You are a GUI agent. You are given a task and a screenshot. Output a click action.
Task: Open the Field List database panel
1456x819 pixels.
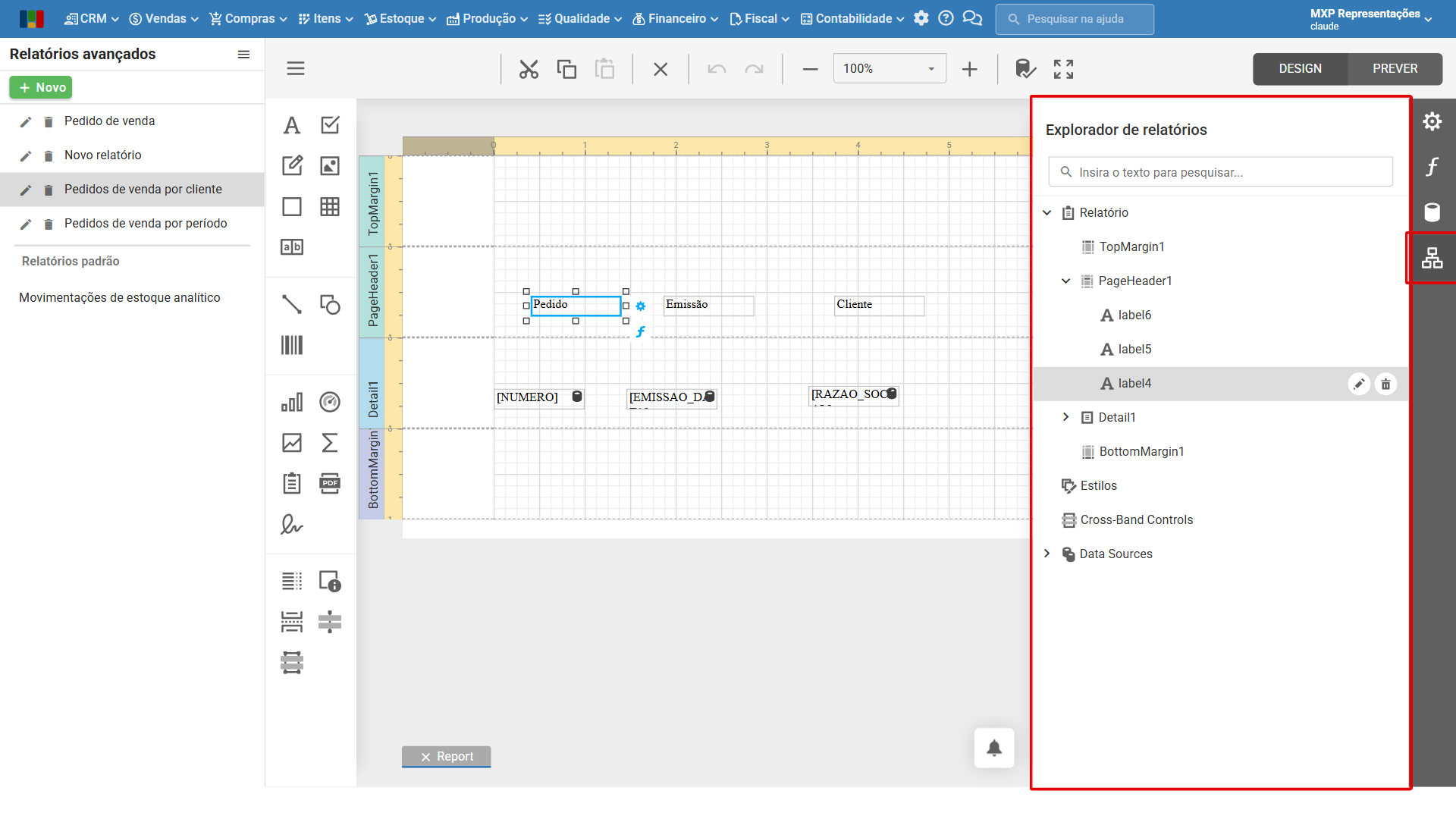[x=1432, y=212]
